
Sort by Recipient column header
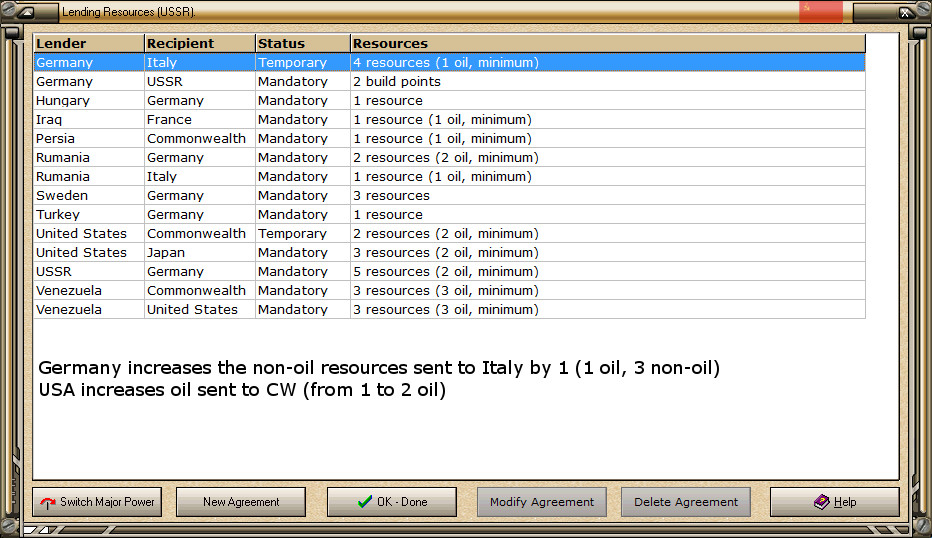tap(200, 43)
